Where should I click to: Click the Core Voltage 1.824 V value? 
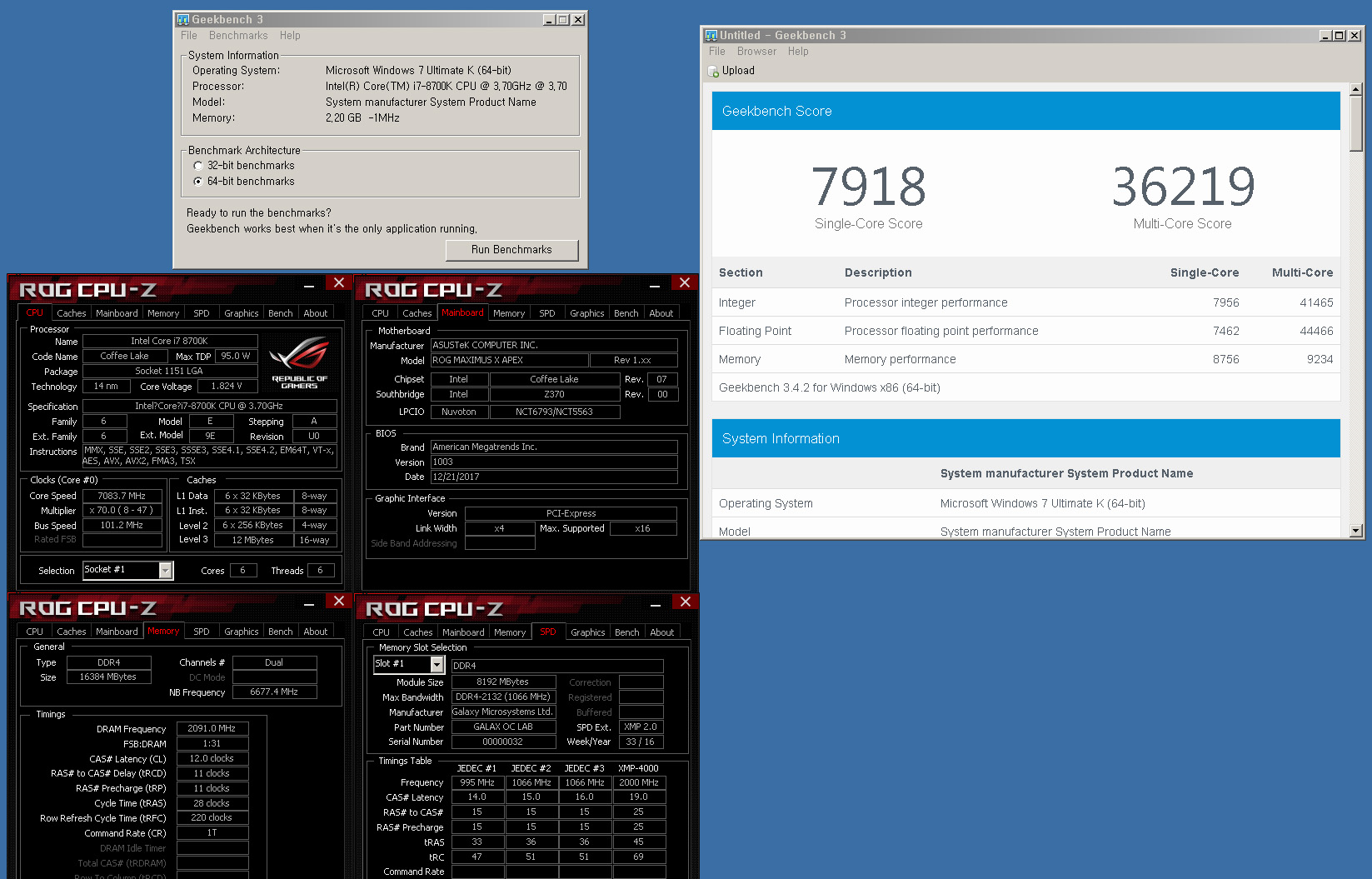point(227,387)
